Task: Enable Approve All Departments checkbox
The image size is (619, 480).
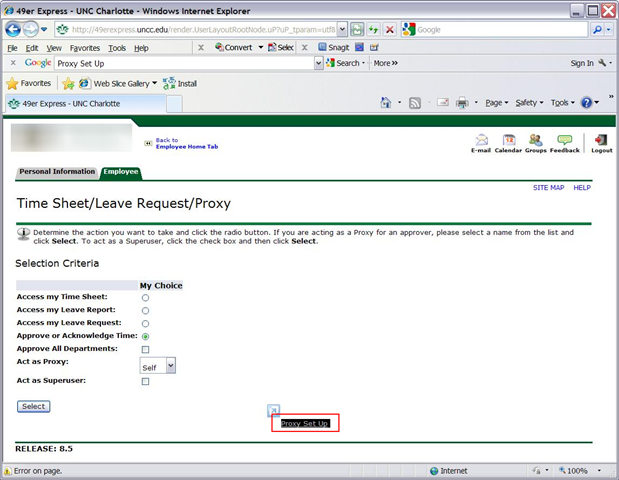Action: [x=145, y=350]
